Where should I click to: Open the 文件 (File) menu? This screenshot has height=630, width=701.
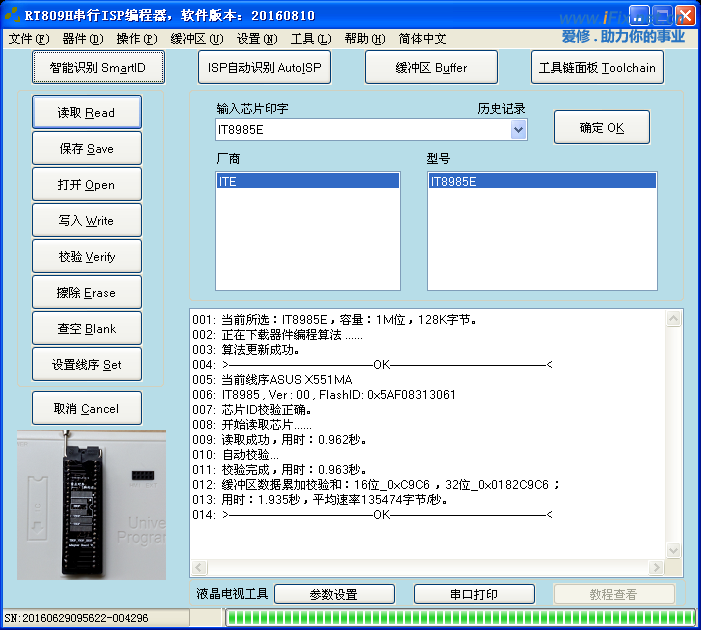click(x=28, y=39)
